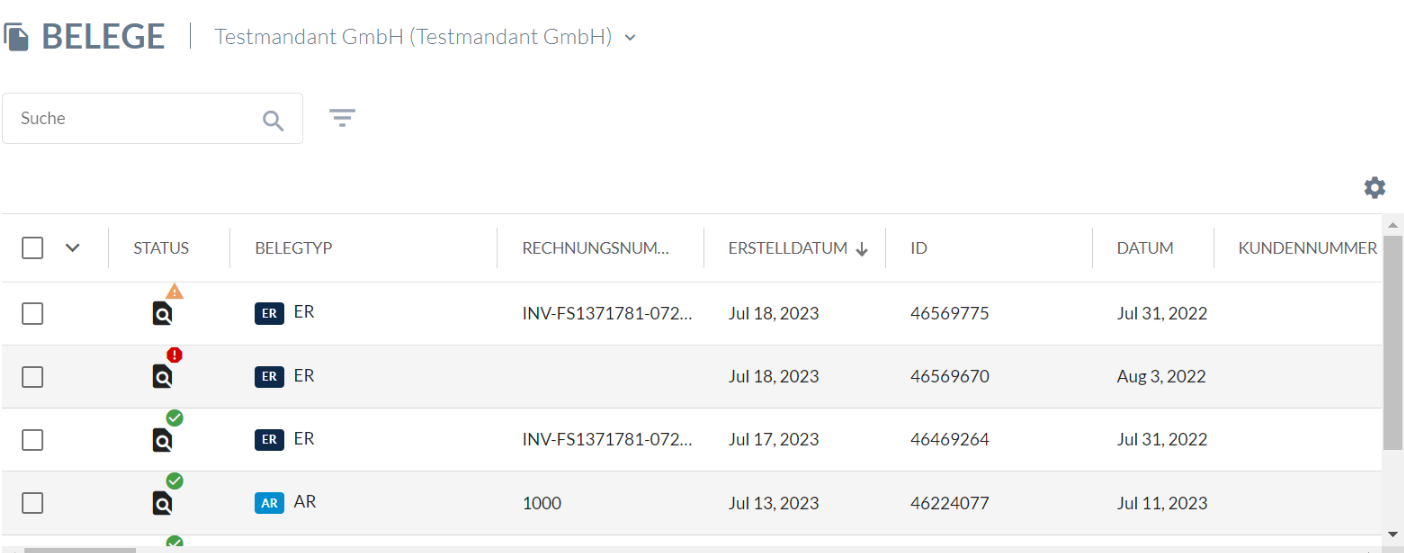
Task: Open invoice INV-FS1371781 dated Jul 18, 2023
Action: [x=607, y=313]
